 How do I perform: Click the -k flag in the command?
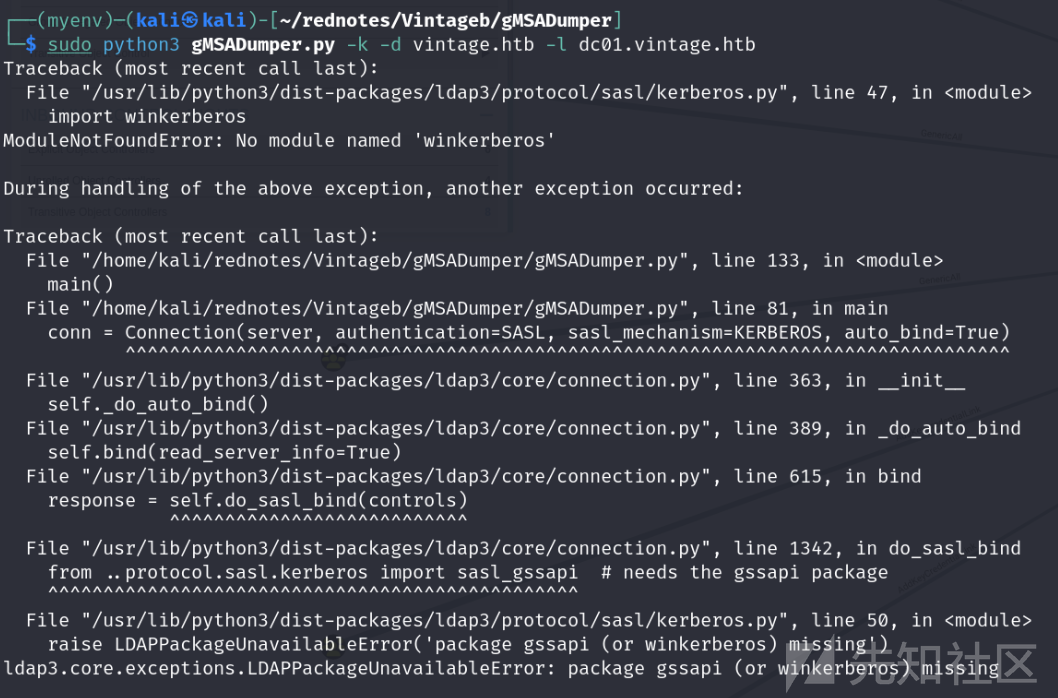(357, 45)
